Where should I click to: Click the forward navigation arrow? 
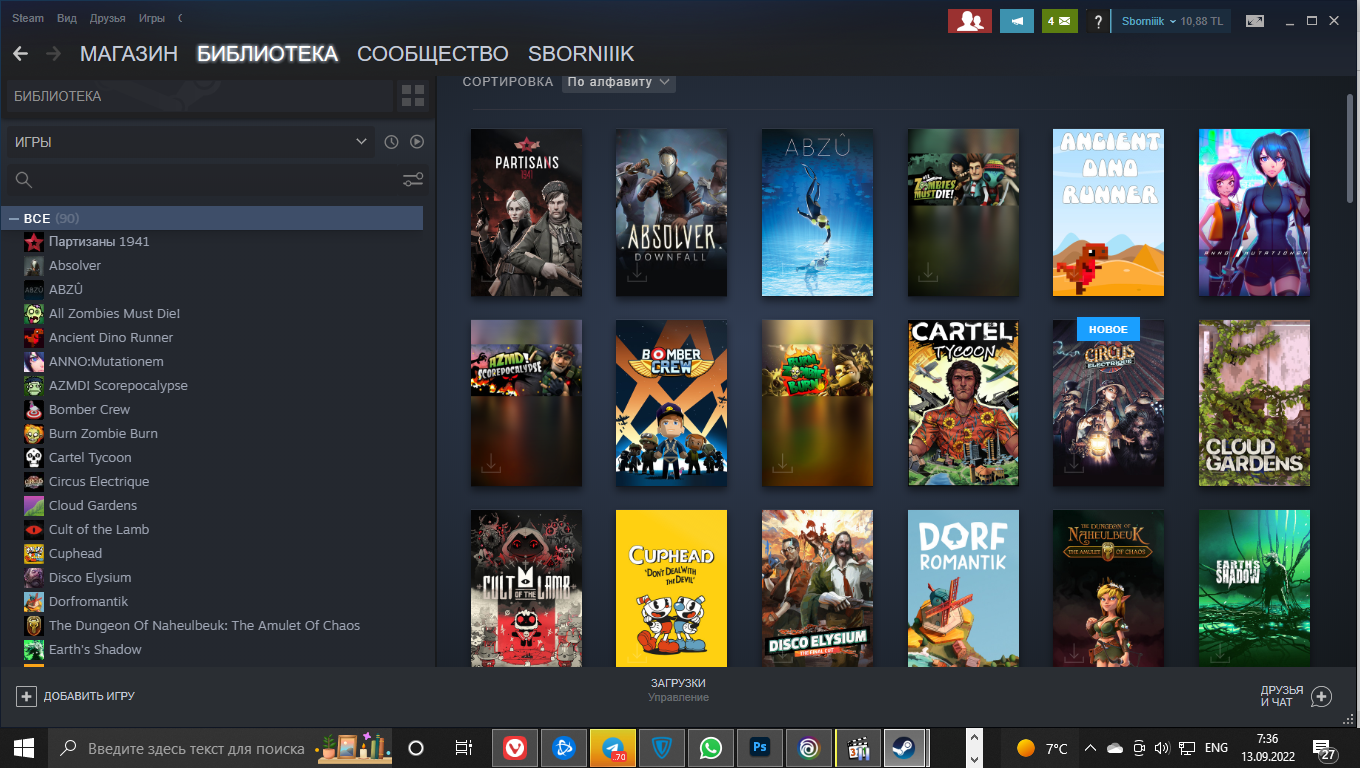pos(53,54)
